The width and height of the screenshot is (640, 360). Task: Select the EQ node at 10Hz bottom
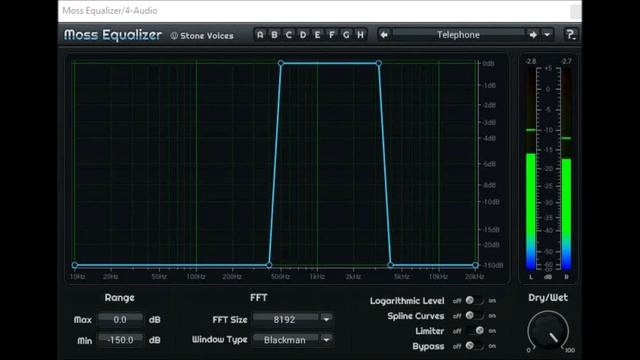tap(75, 265)
